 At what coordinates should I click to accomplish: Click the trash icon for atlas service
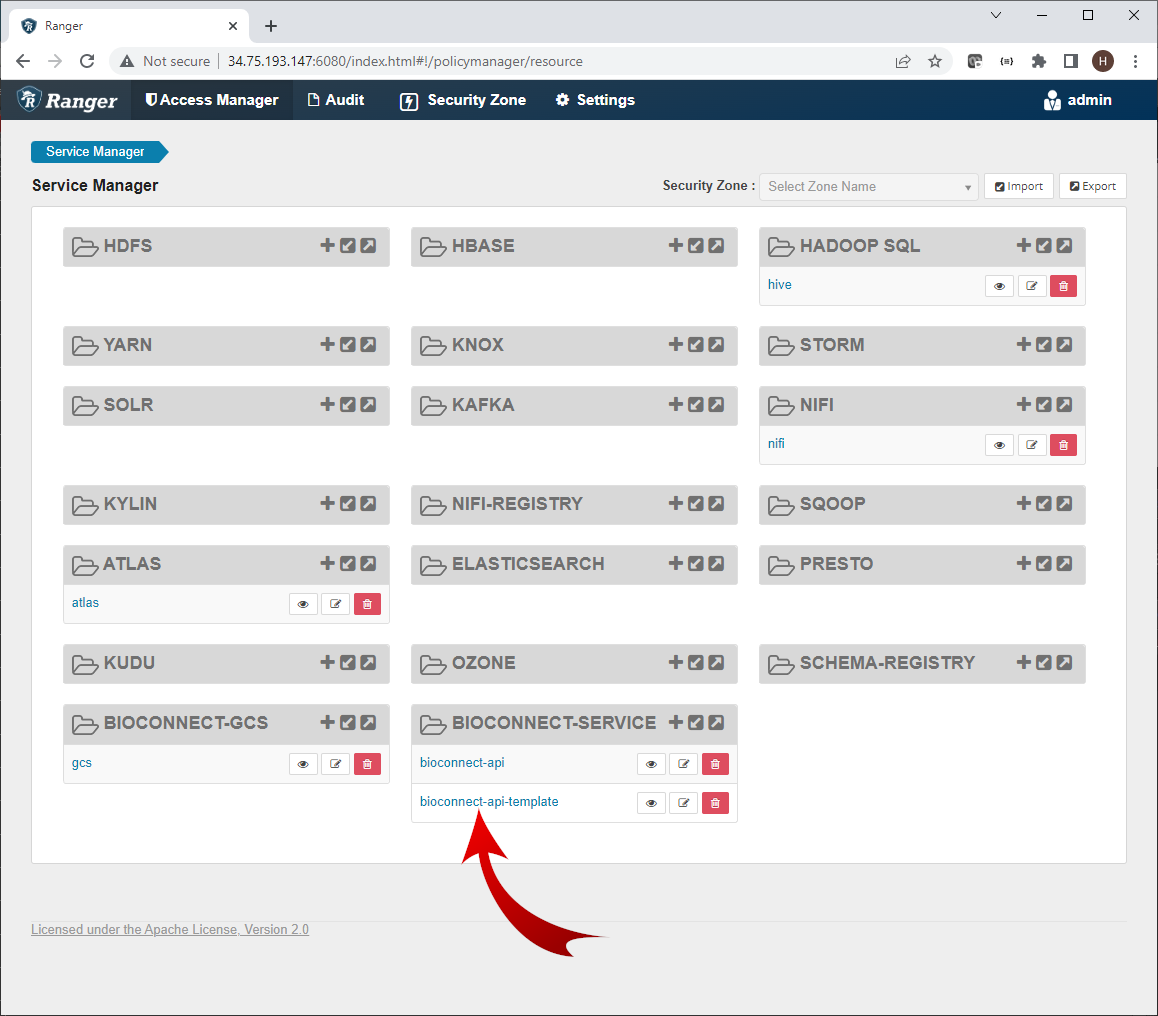coord(367,604)
